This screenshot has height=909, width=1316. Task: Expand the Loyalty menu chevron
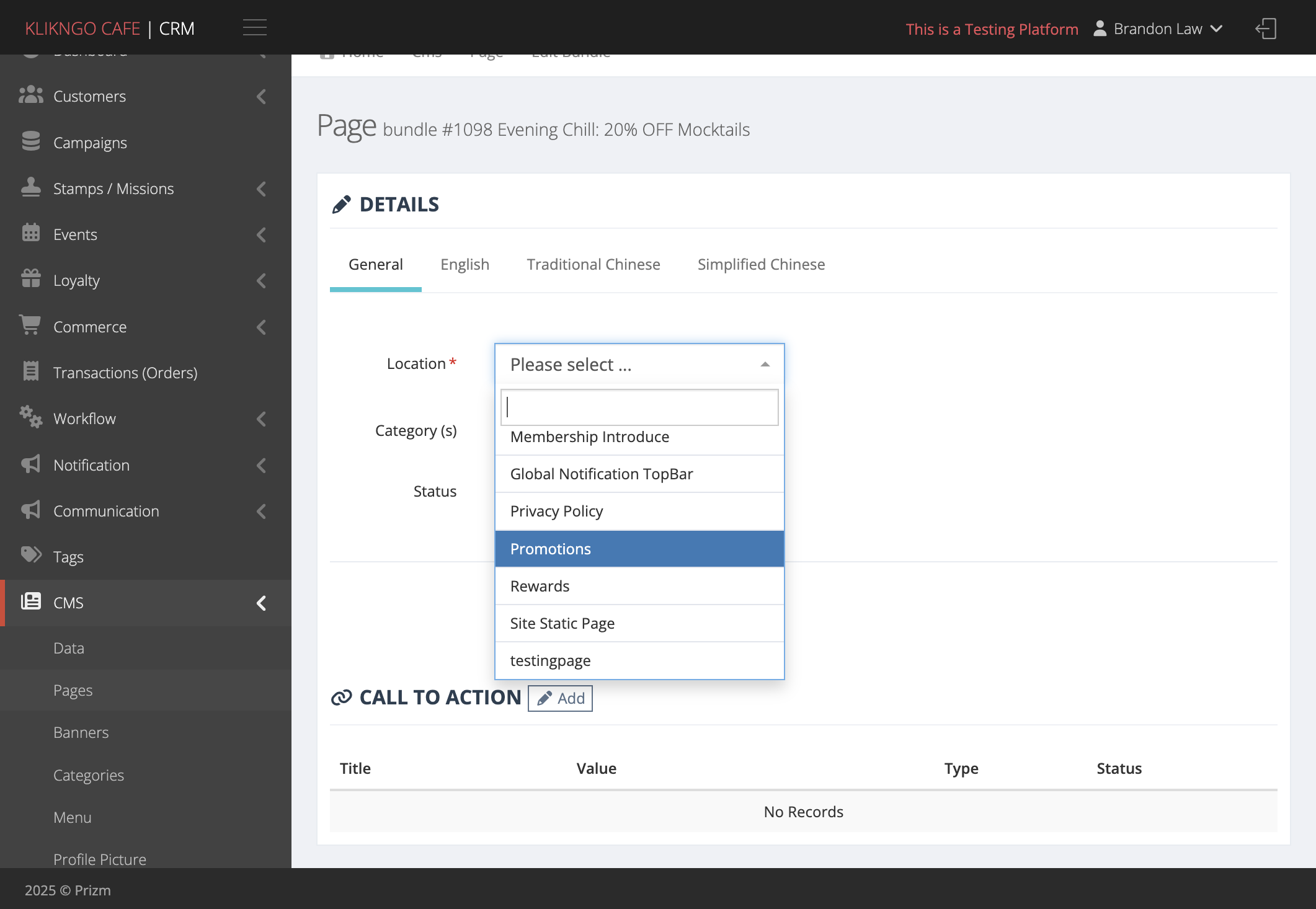click(261, 281)
